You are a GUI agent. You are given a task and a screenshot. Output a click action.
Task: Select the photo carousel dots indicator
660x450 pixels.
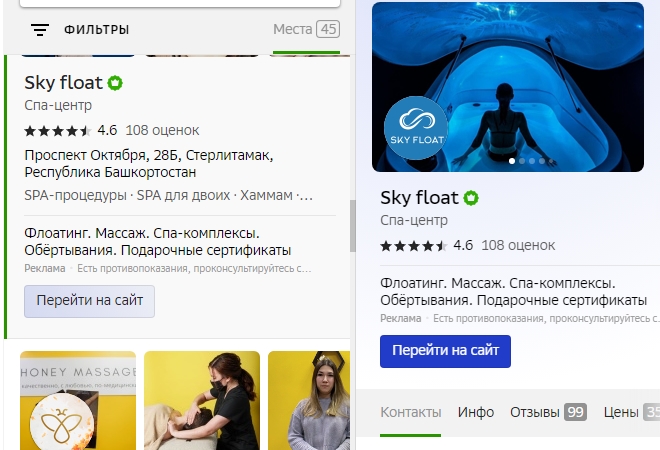pos(528,160)
